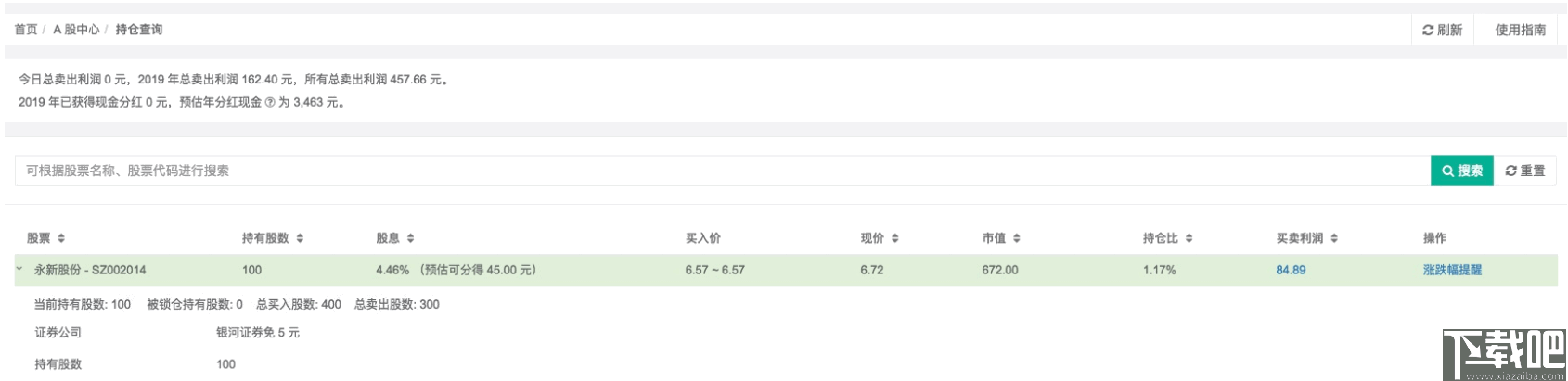The width and height of the screenshot is (1568, 381).
Task: Sort by the 市值 column sort arrows
Action: (x=1016, y=238)
